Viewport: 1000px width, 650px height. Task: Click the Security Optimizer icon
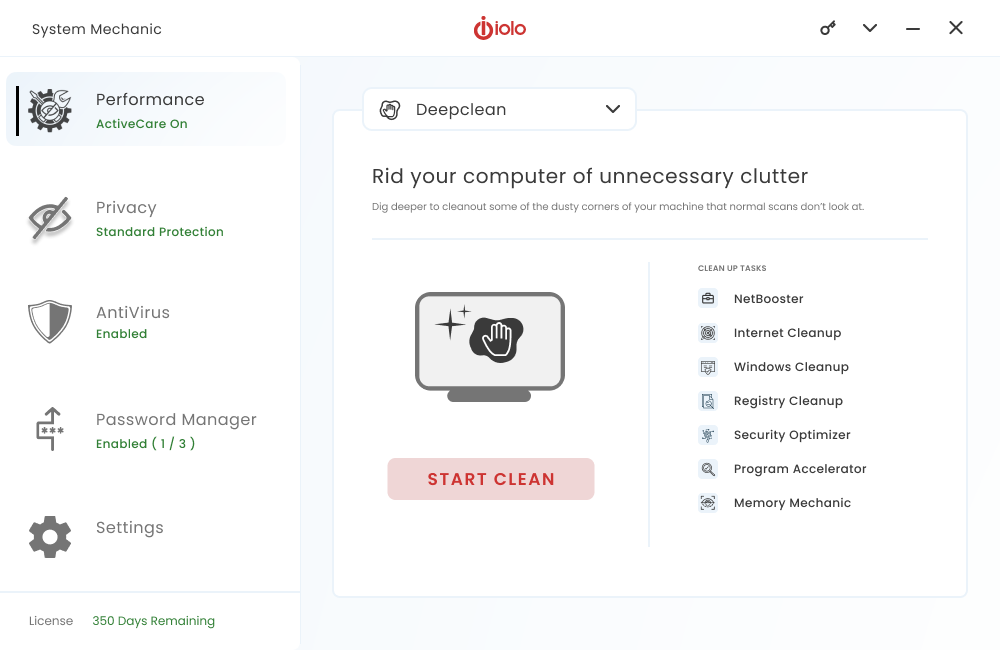708,435
